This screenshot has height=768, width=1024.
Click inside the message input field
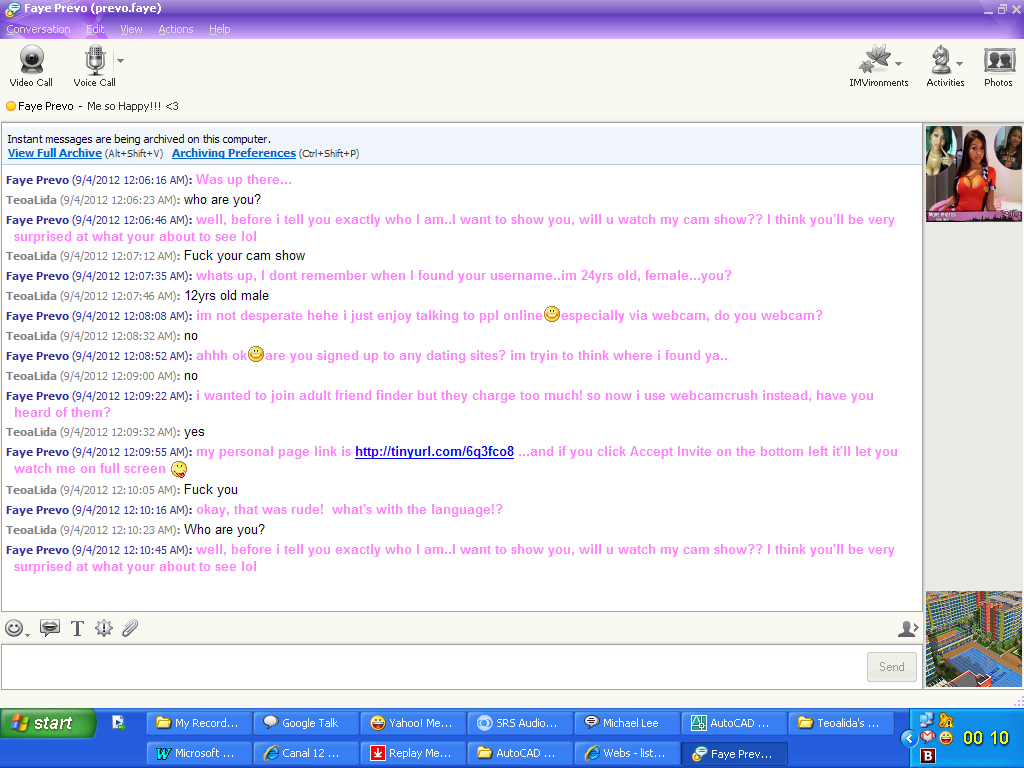[x=434, y=667]
